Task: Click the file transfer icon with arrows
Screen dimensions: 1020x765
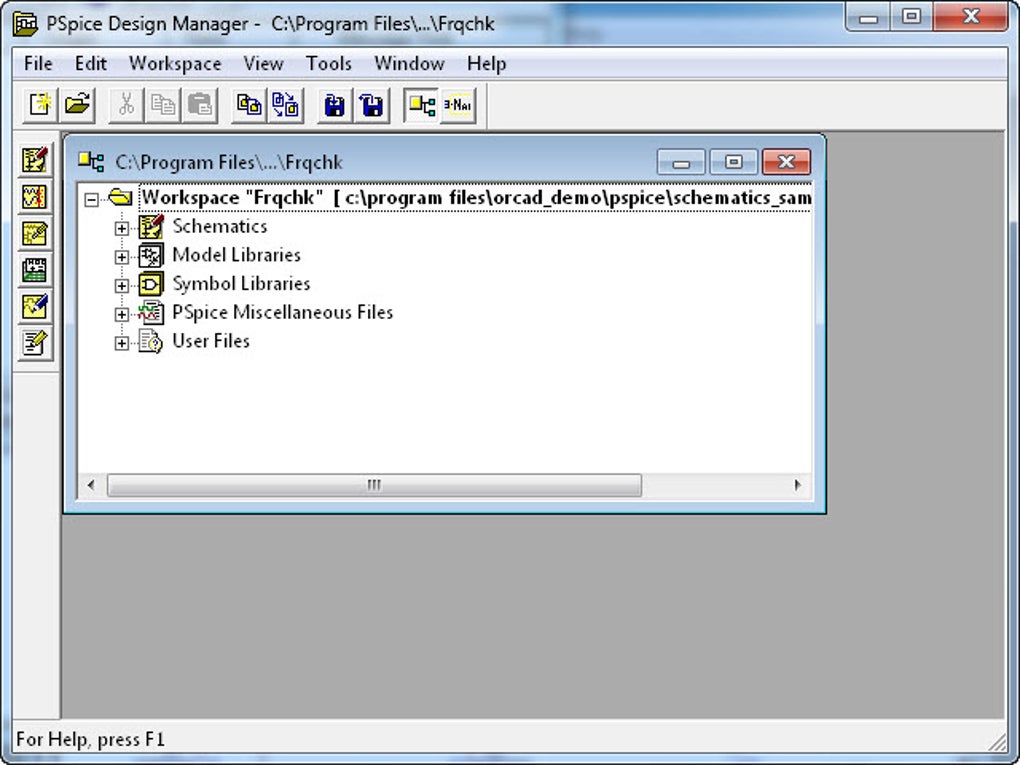Action: pyautogui.click(x=285, y=105)
